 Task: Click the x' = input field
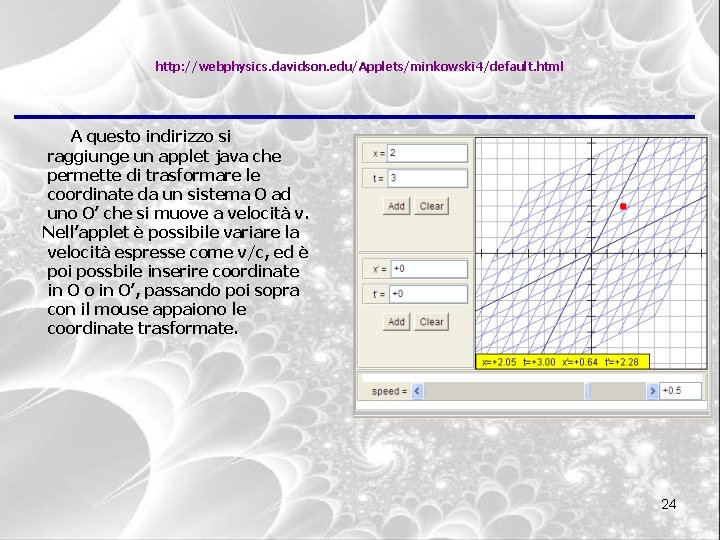[429, 269]
